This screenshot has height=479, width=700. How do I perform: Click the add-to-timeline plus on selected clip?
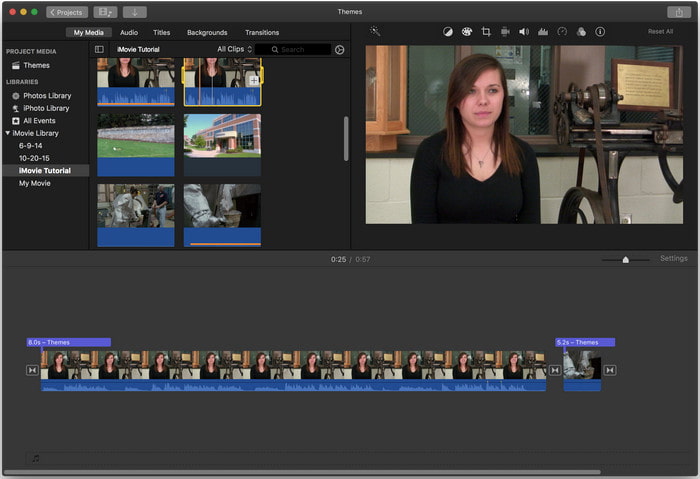(x=254, y=80)
